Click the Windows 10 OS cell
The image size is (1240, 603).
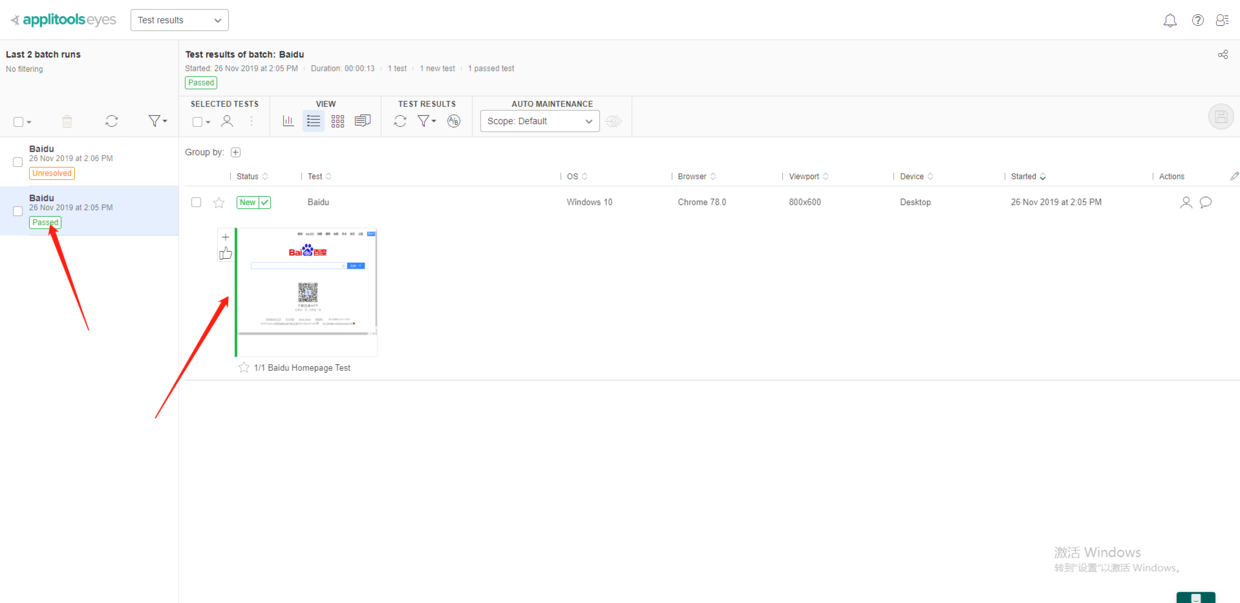pyautogui.click(x=590, y=202)
